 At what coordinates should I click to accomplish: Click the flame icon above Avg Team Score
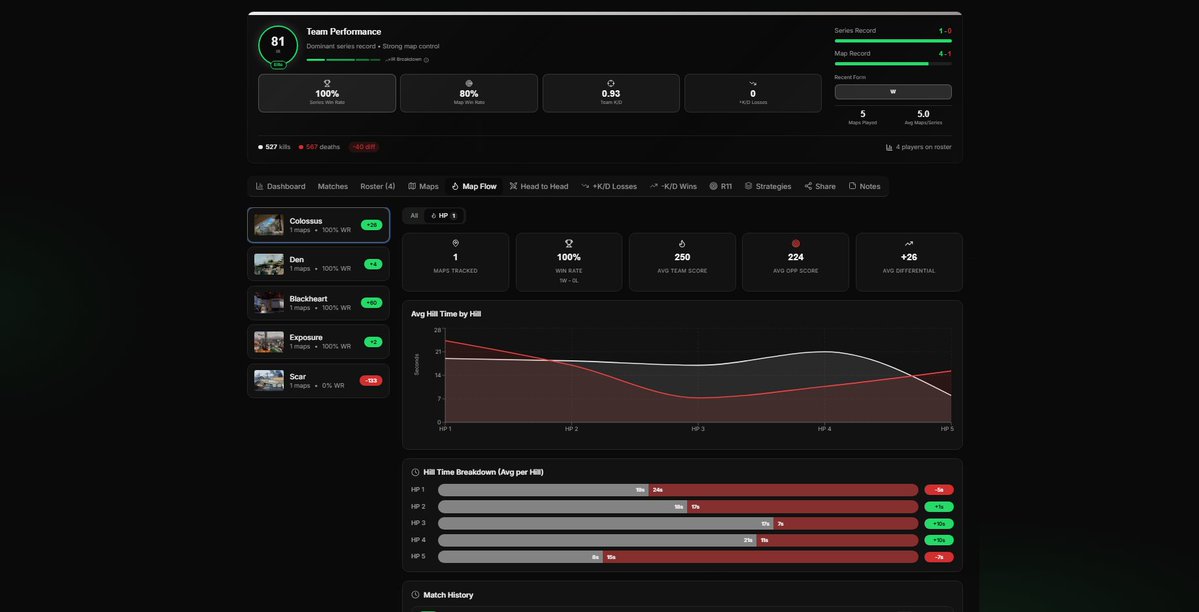pyautogui.click(x=682, y=243)
